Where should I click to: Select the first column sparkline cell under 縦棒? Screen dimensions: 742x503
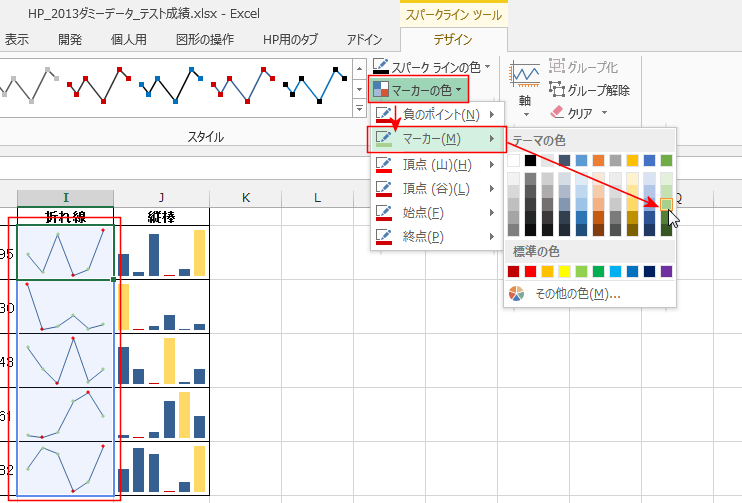click(x=161, y=252)
